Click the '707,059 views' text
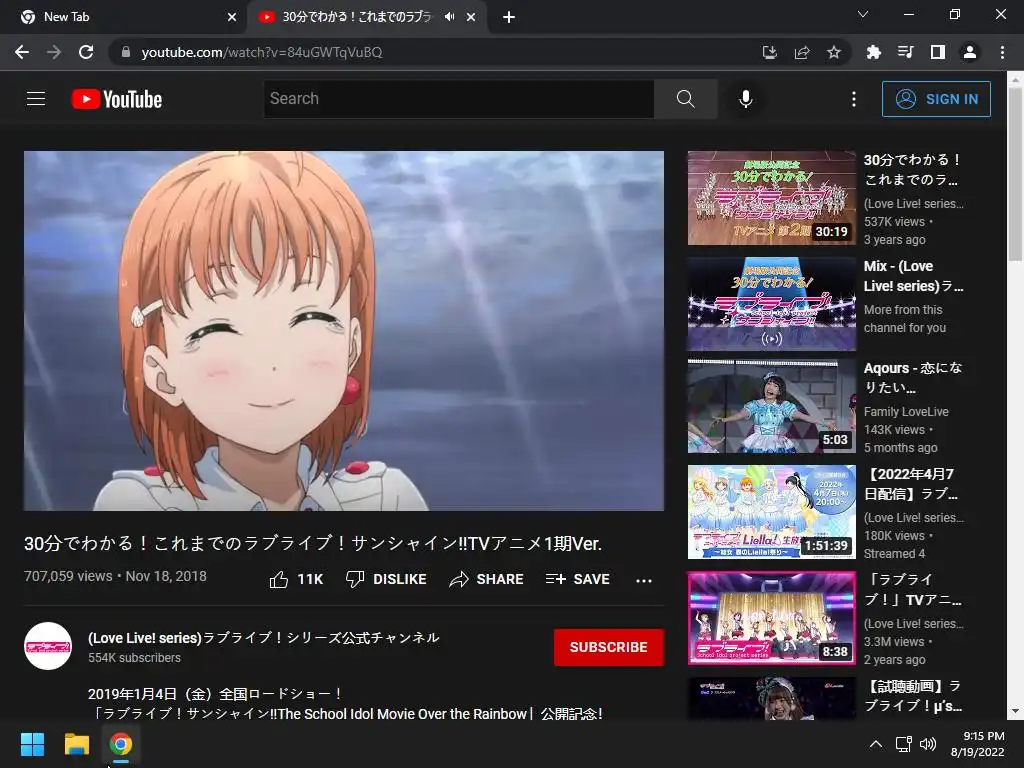The image size is (1024, 768). tap(68, 576)
